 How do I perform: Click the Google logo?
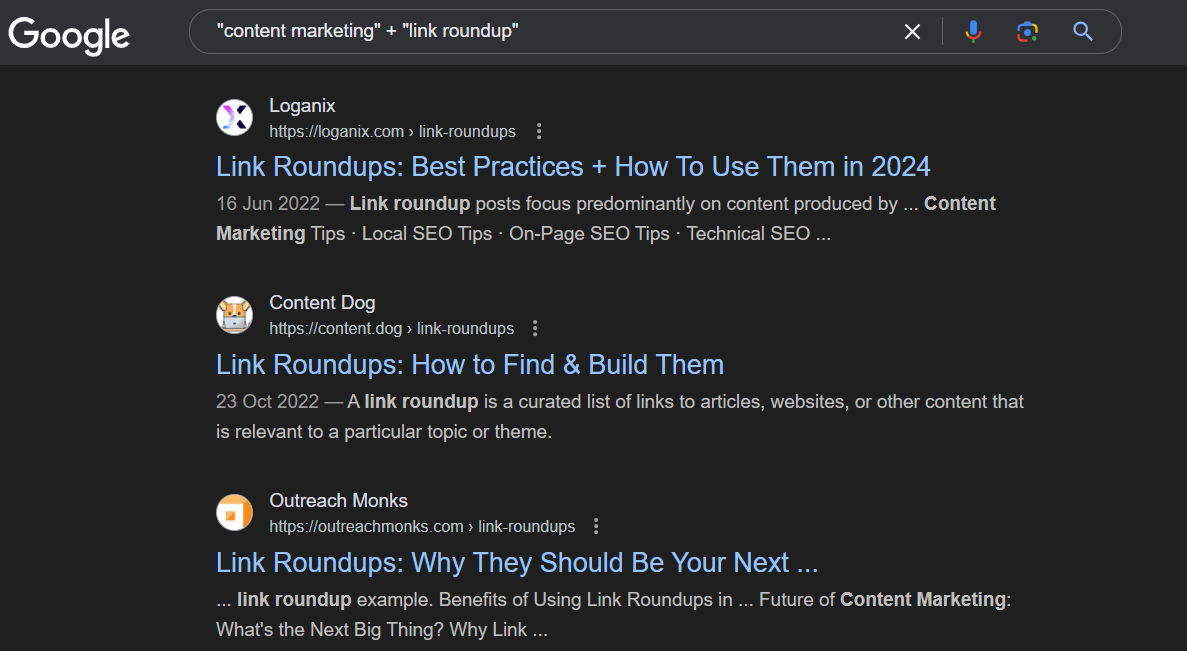pos(69,35)
